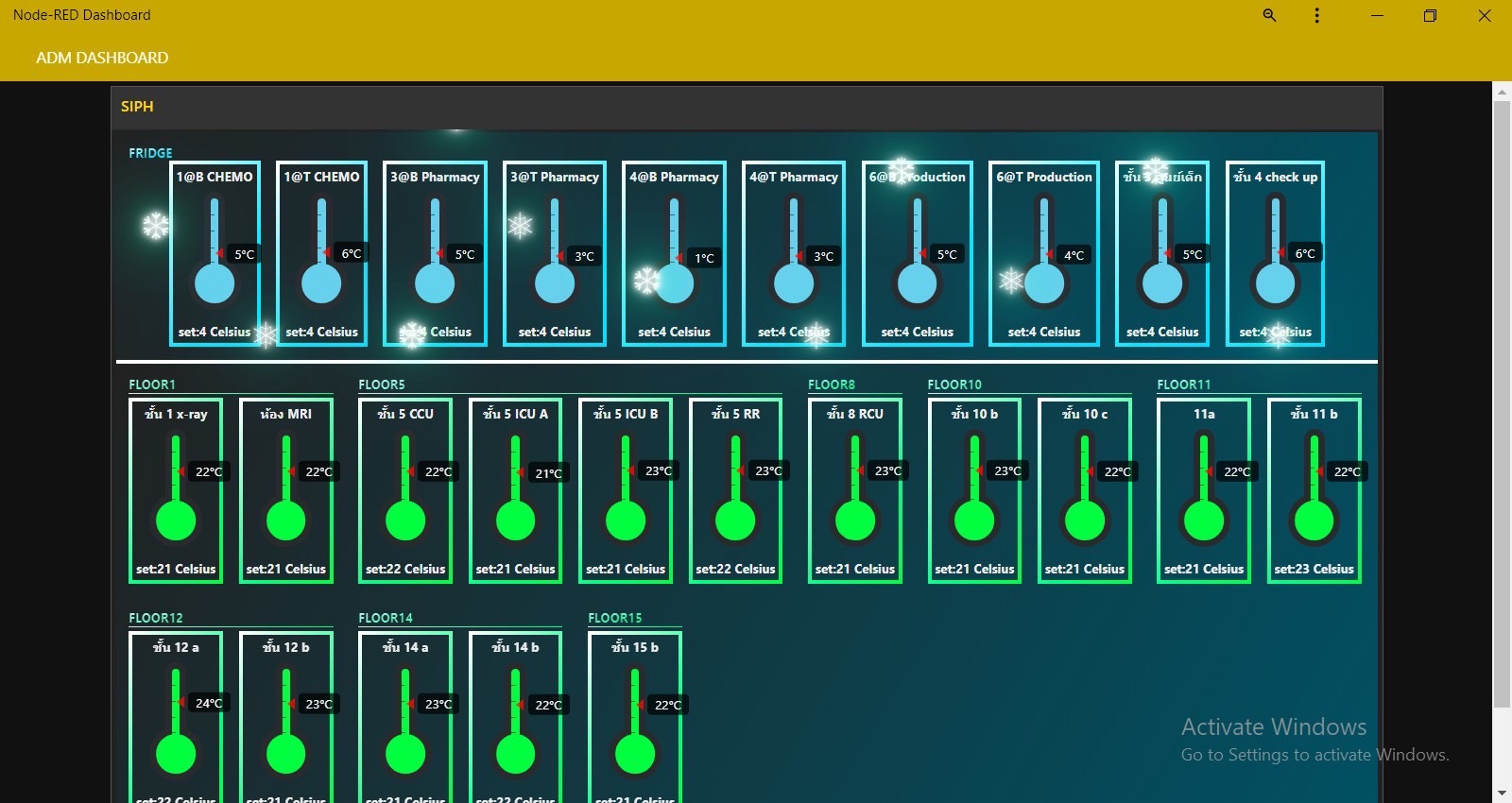Click the 6°C reading on 1@T CHEMO

click(352, 253)
